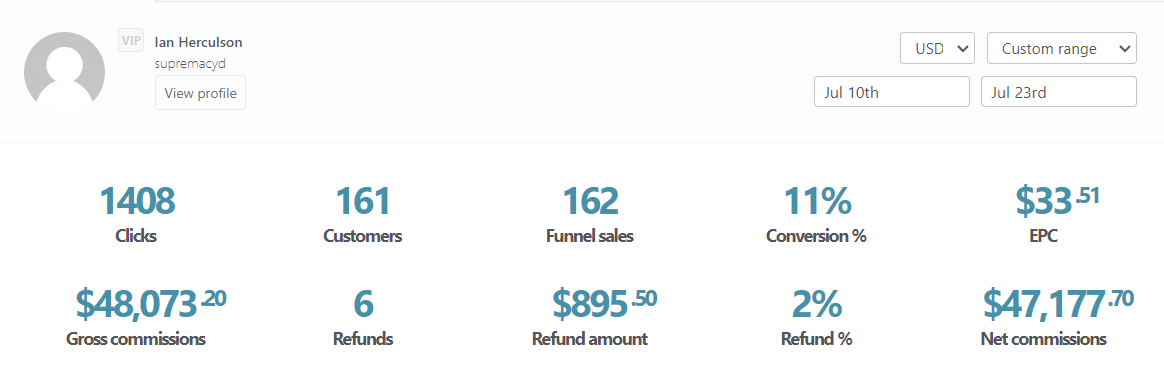Select the 1408 Clicks statistic
1164x372 pixels.
pyautogui.click(x=137, y=200)
